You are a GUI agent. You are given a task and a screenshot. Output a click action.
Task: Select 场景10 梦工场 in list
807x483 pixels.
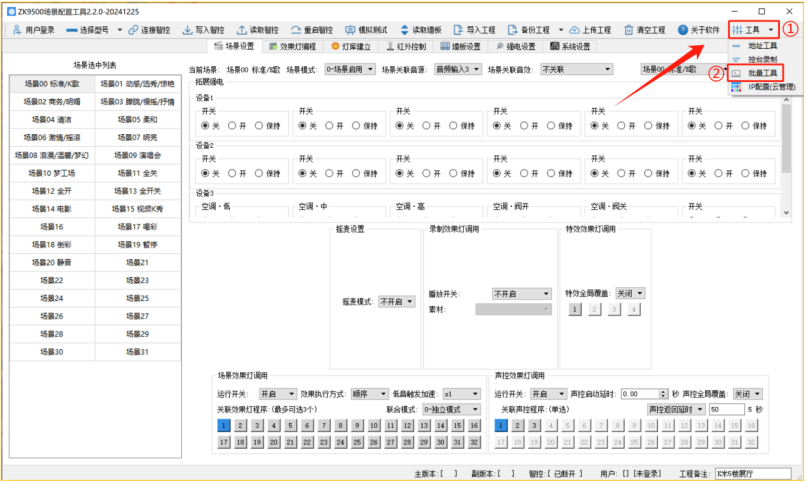pos(52,173)
